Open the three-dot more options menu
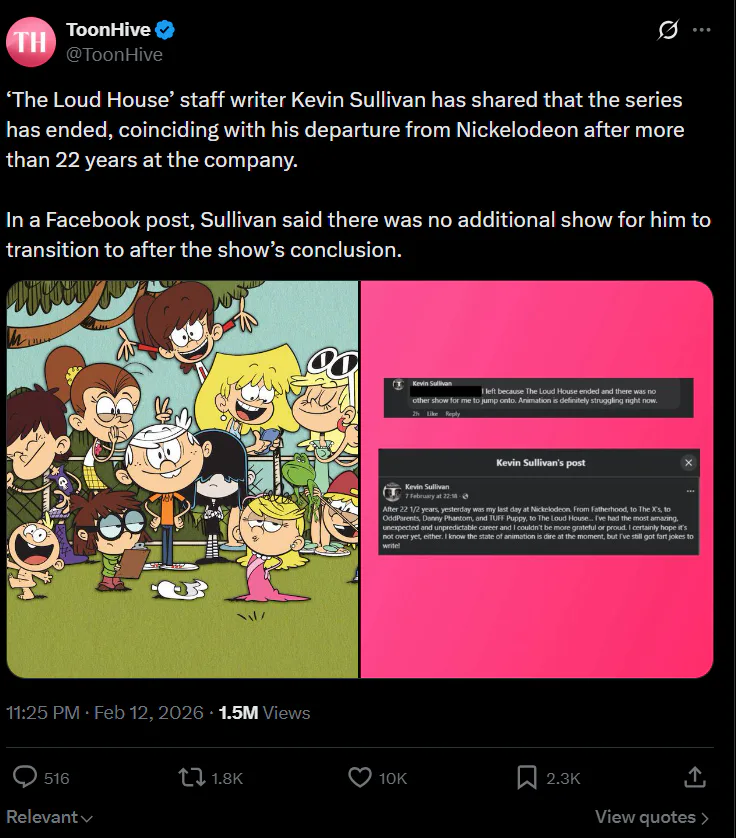This screenshot has width=736, height=838. pyautogui.click(x=702, y=31)
